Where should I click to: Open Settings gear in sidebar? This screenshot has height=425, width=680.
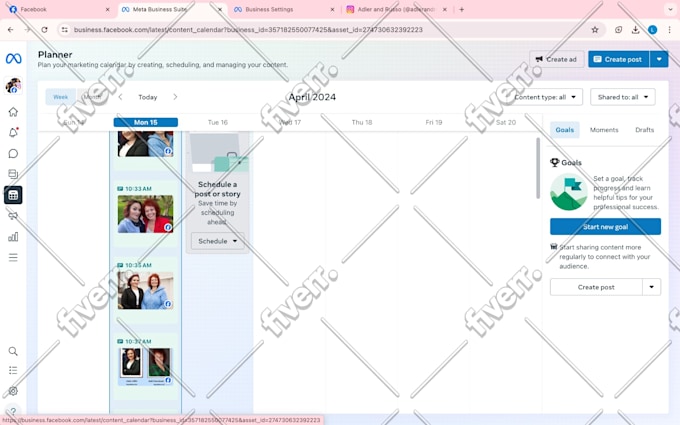(x=13, y=391)
